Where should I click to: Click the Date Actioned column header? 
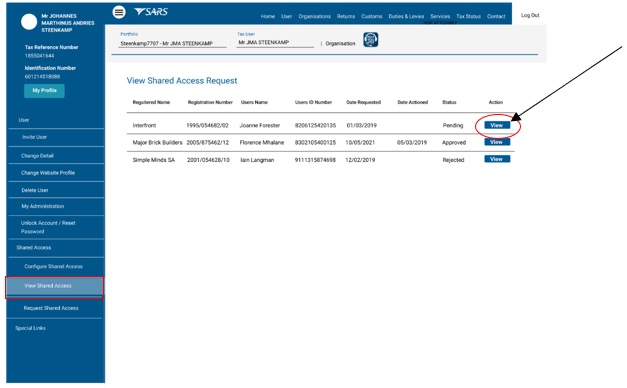click(x=413, y=102)
